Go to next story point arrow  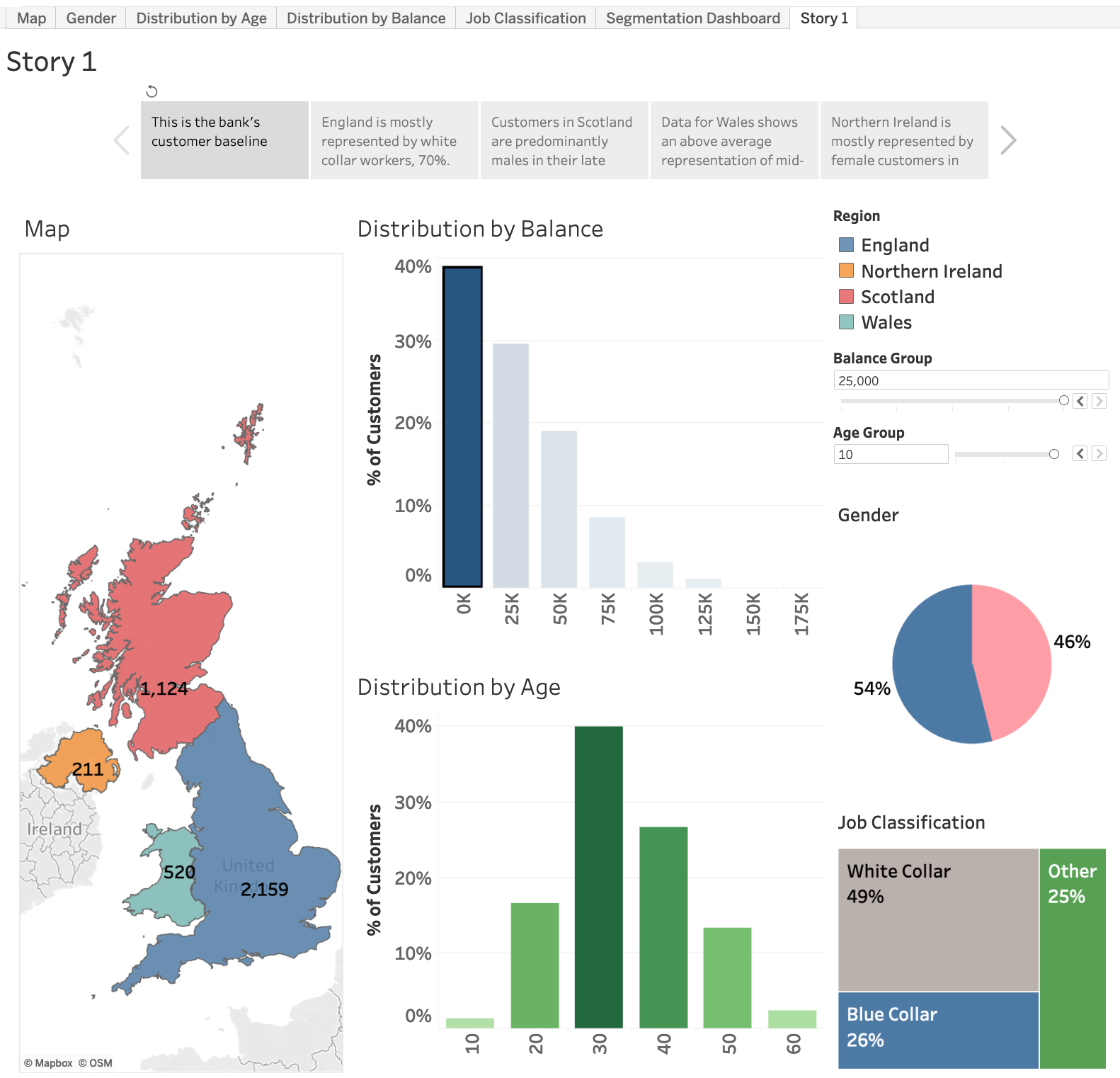pyautogui.click(x=1008, y=140)
